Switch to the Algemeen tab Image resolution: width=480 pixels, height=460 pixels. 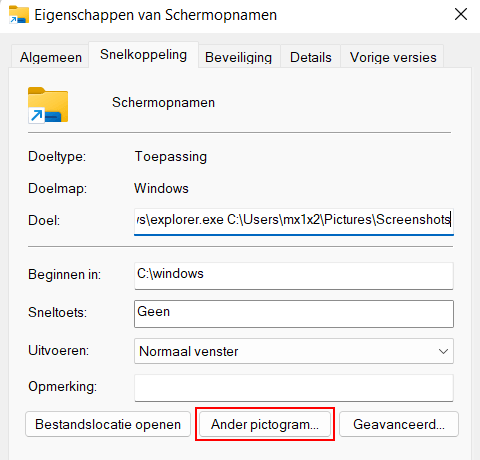click(x=50, y=57)
